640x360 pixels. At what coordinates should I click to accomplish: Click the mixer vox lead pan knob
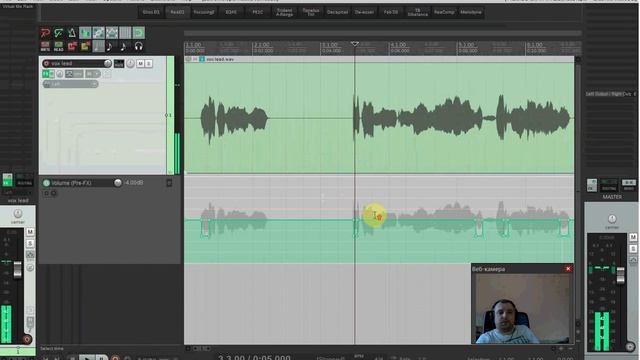tap(18, 213)
